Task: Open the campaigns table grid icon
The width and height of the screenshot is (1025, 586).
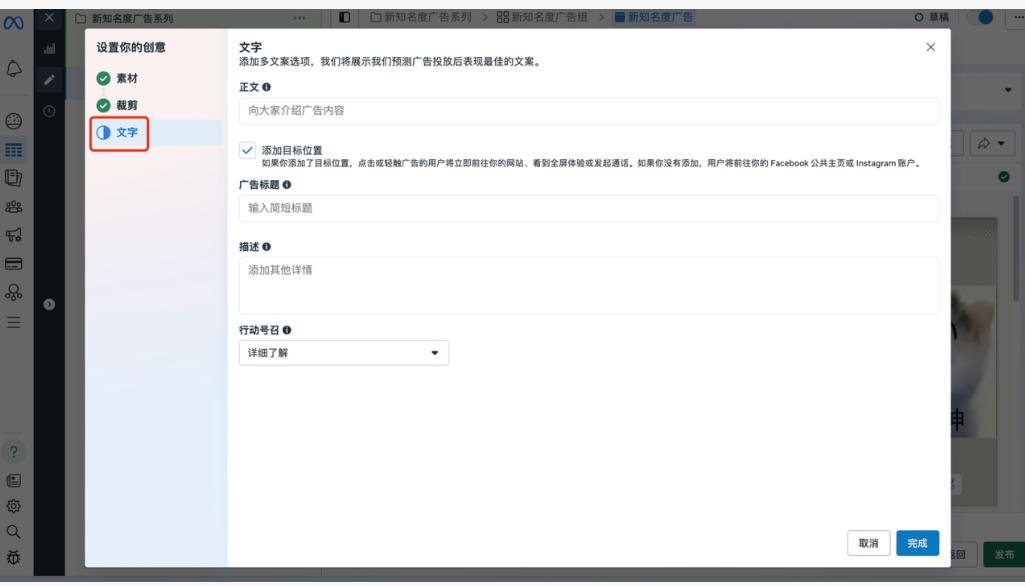Action: point(14,150)
